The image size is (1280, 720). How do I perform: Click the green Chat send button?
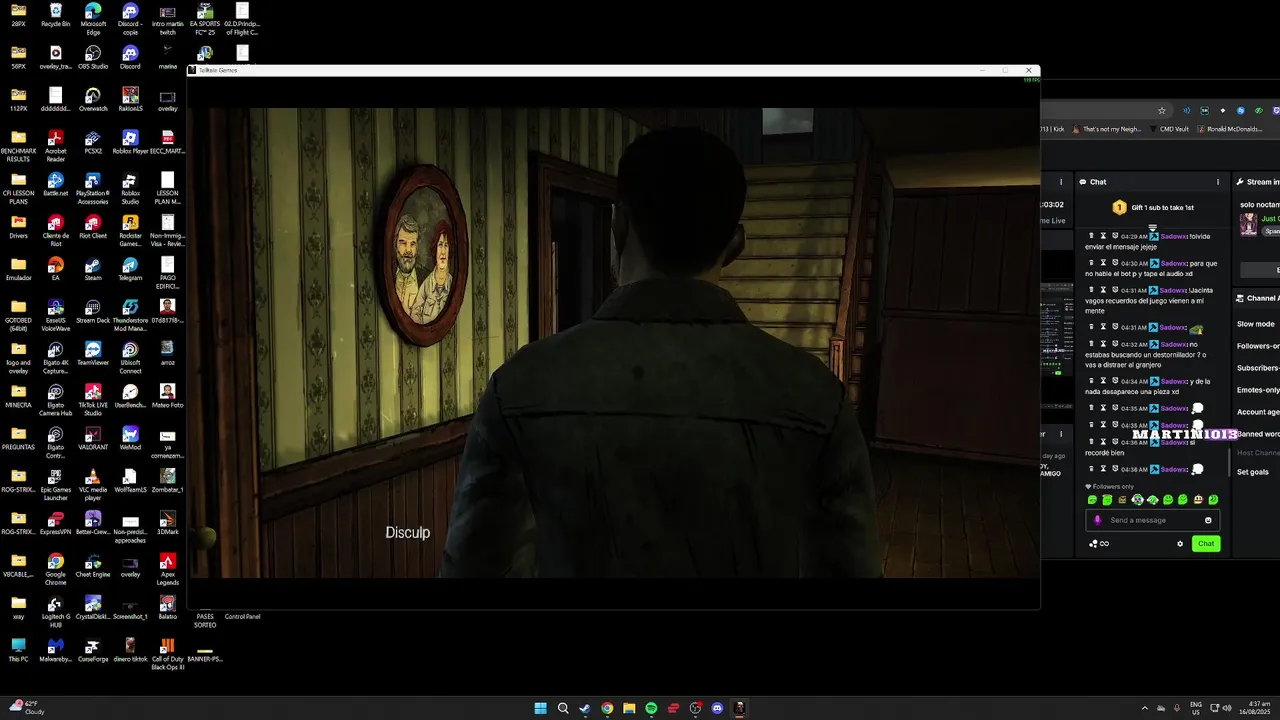click(1206, 544)
